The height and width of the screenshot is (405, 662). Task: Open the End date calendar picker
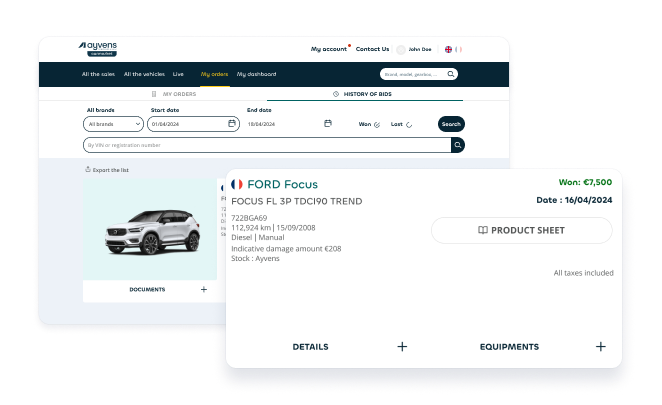328,123
